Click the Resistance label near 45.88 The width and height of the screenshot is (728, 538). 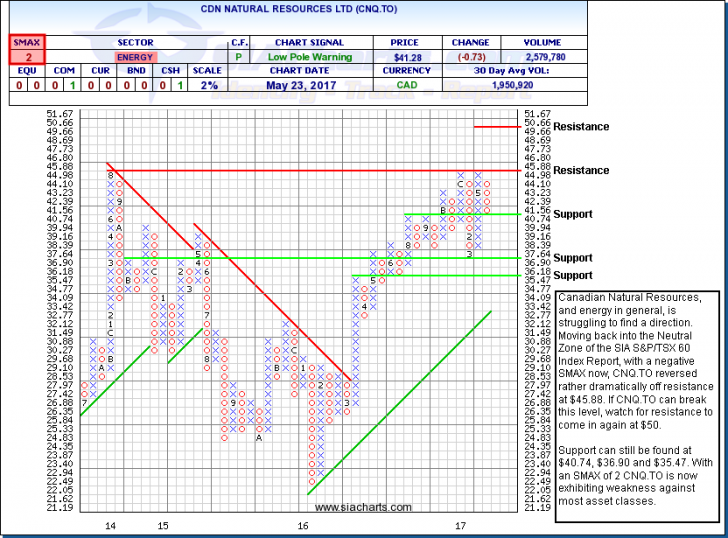pos(581,171)
